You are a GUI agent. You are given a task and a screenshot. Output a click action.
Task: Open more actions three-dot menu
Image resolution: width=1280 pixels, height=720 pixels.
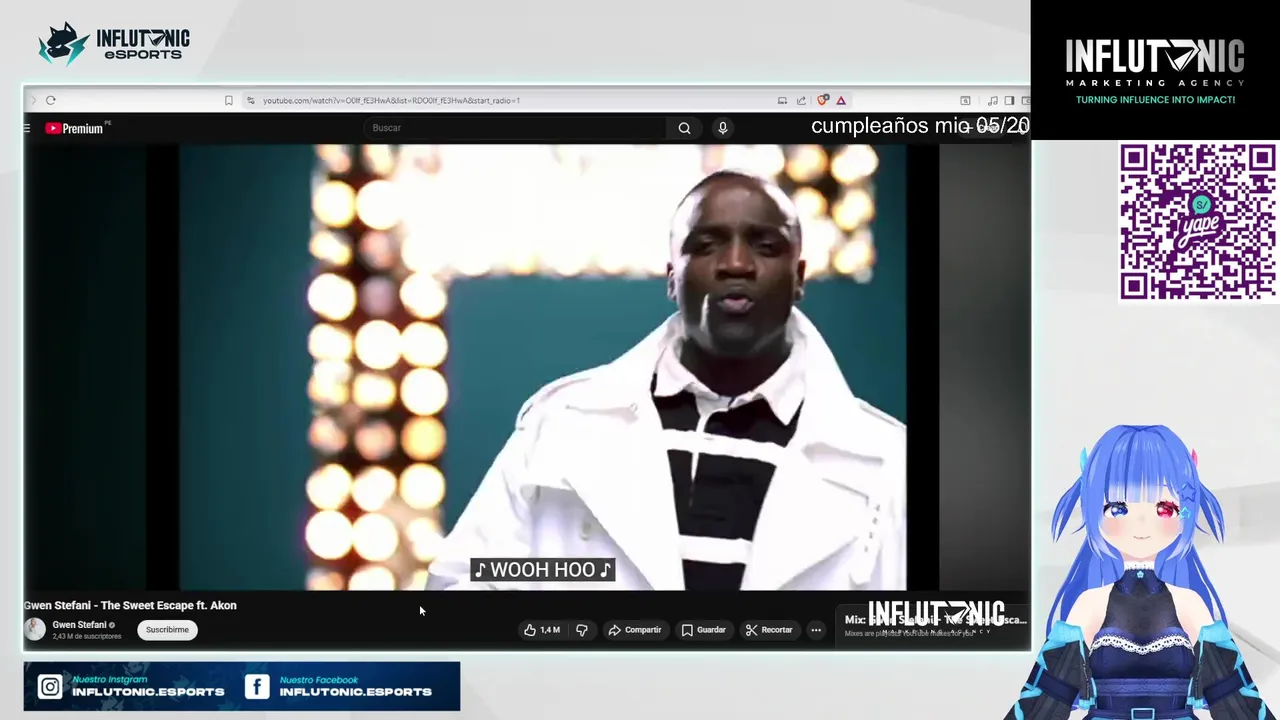(x=816, y=630)
